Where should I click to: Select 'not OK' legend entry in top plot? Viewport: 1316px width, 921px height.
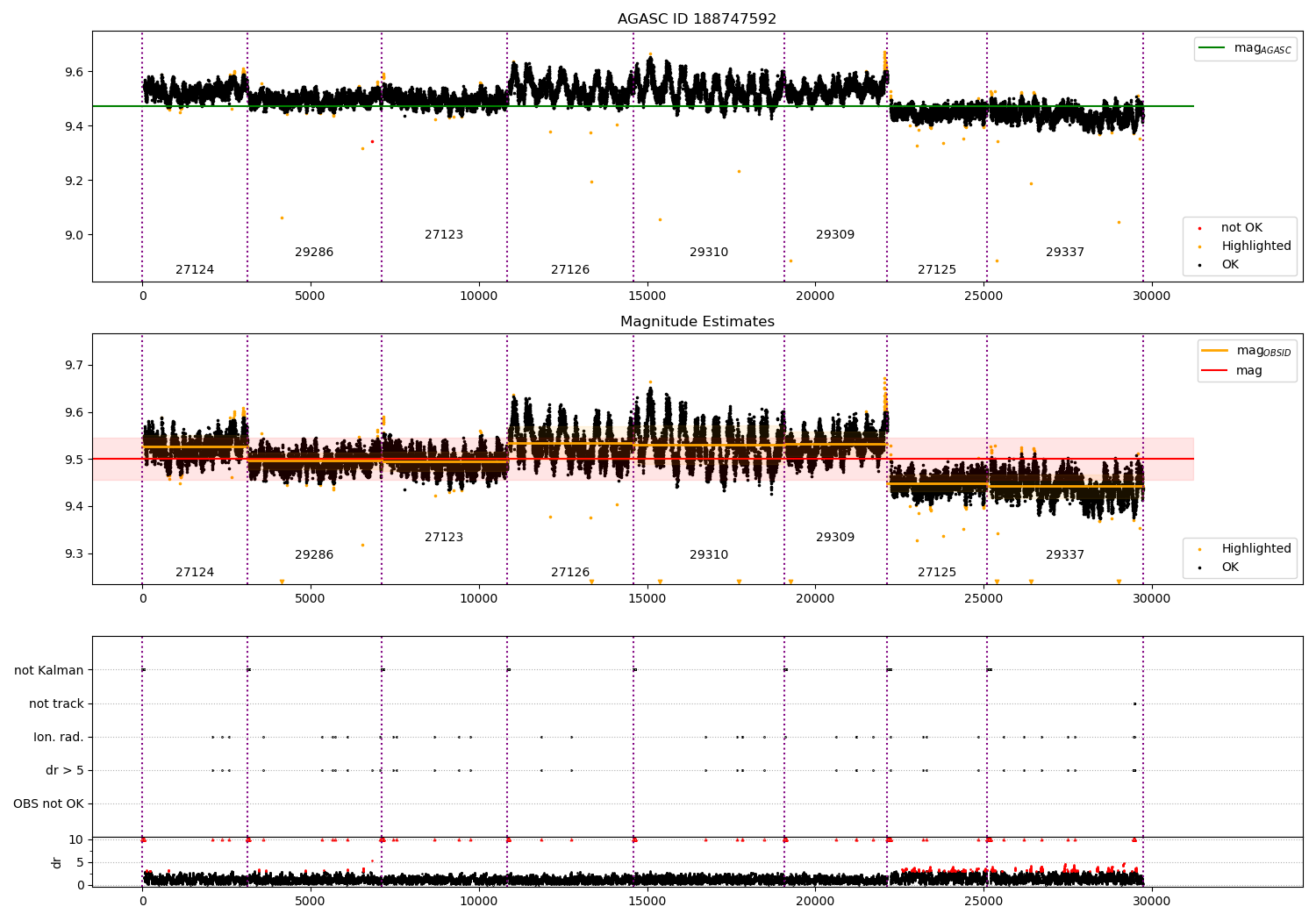pos(1241,227)
